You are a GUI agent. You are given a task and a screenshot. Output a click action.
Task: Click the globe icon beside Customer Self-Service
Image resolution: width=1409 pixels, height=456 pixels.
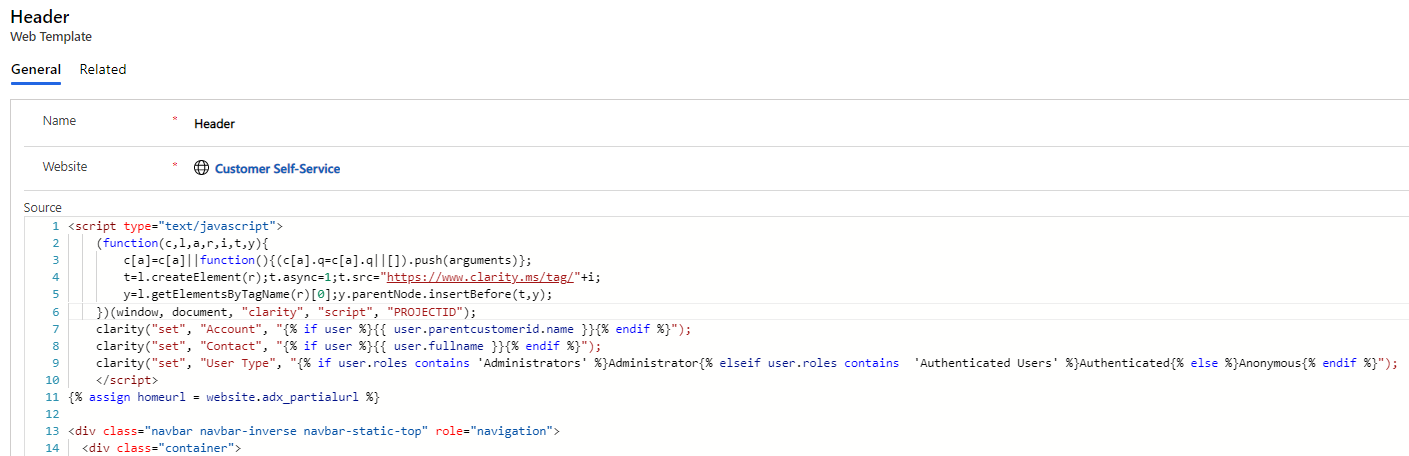[202, 169]
